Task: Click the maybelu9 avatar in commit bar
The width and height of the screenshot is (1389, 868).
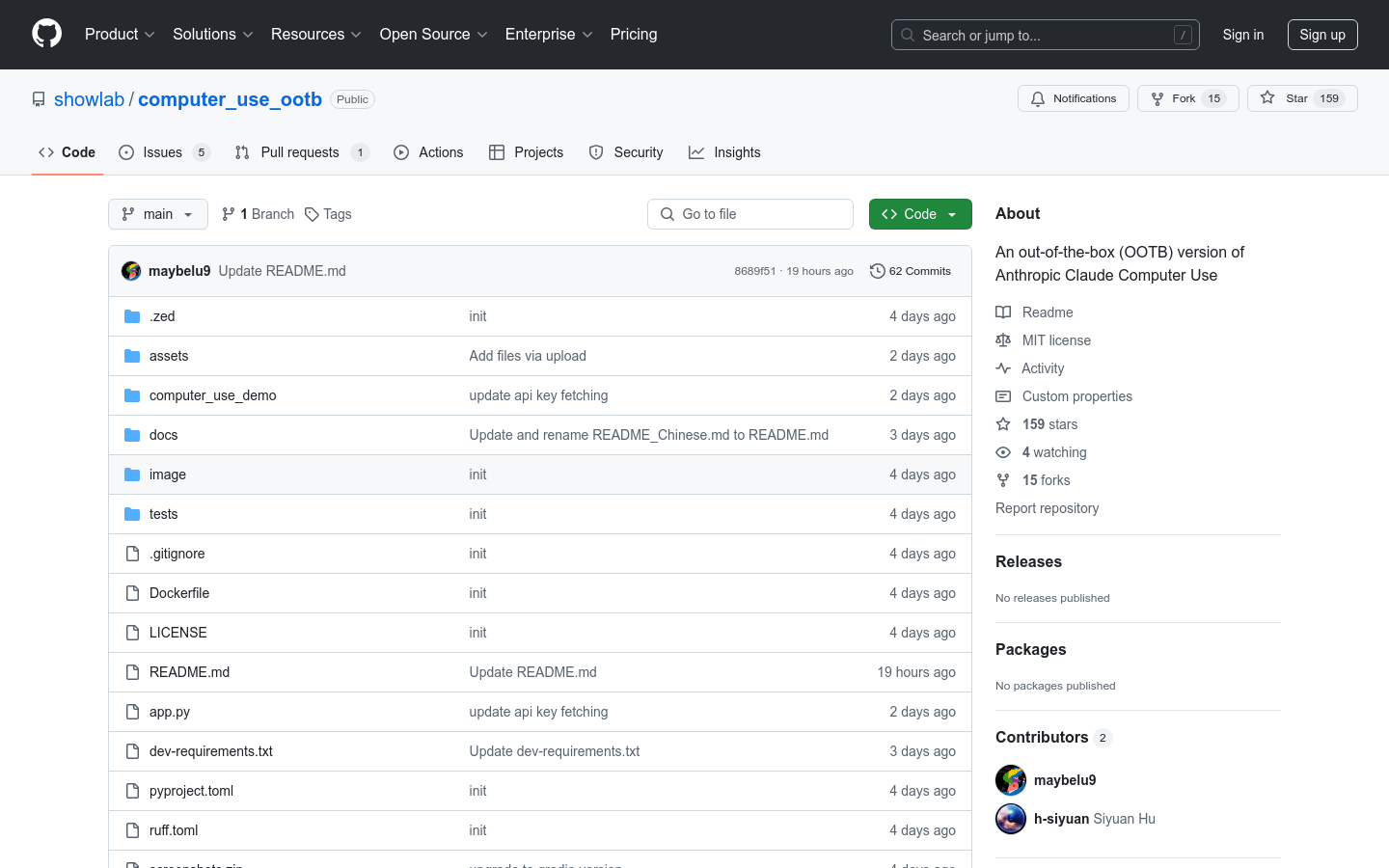Action: point(131,271)
